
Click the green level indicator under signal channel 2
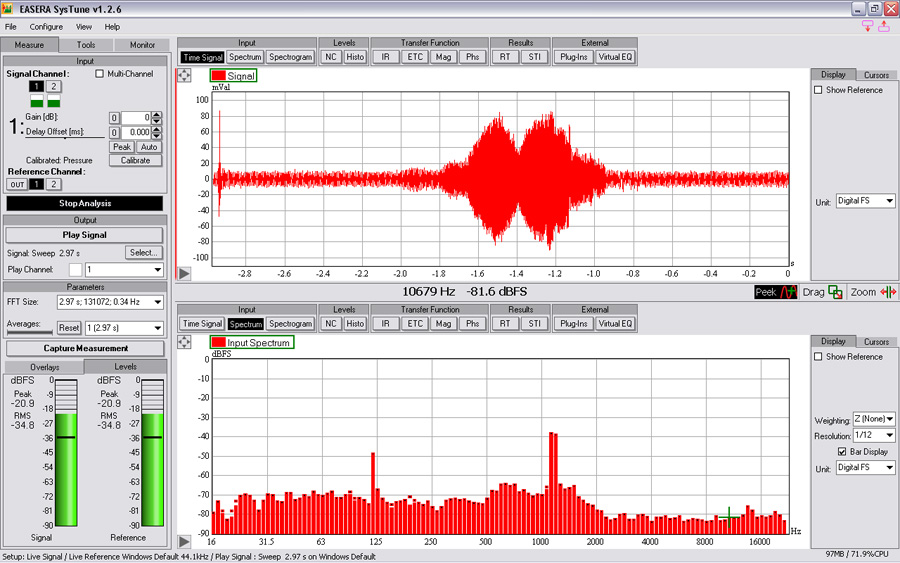tap(53, 102)
